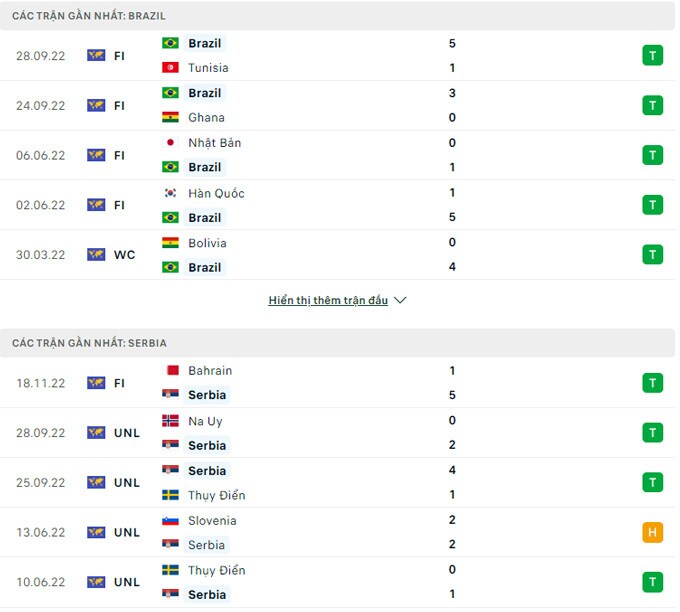Click the South Korea flag next to Hàn Quốc
Screen dimensions: 680x612
(x=170, y=193)
